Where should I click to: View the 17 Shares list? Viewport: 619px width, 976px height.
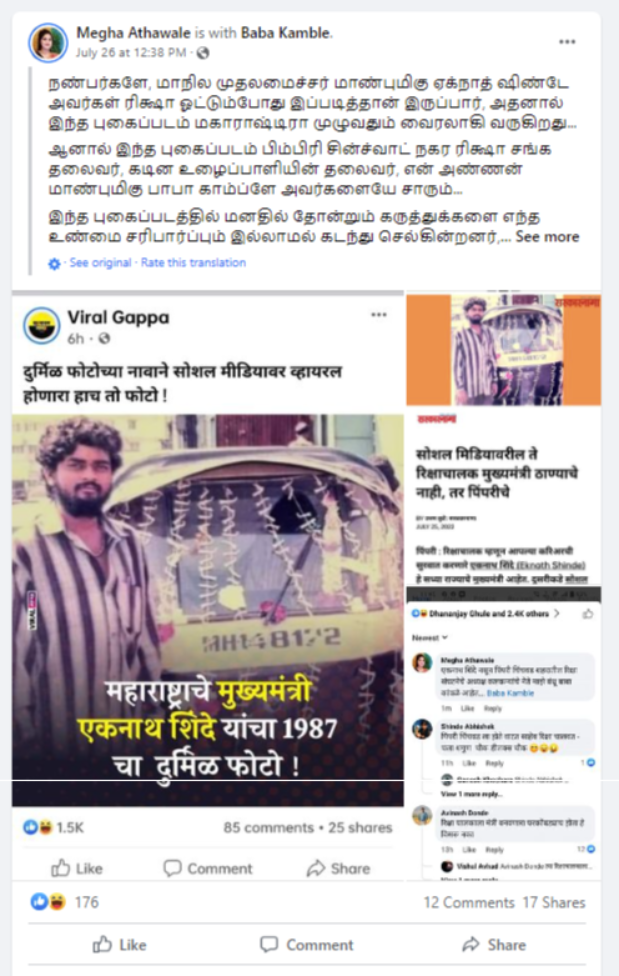[554, 903]
